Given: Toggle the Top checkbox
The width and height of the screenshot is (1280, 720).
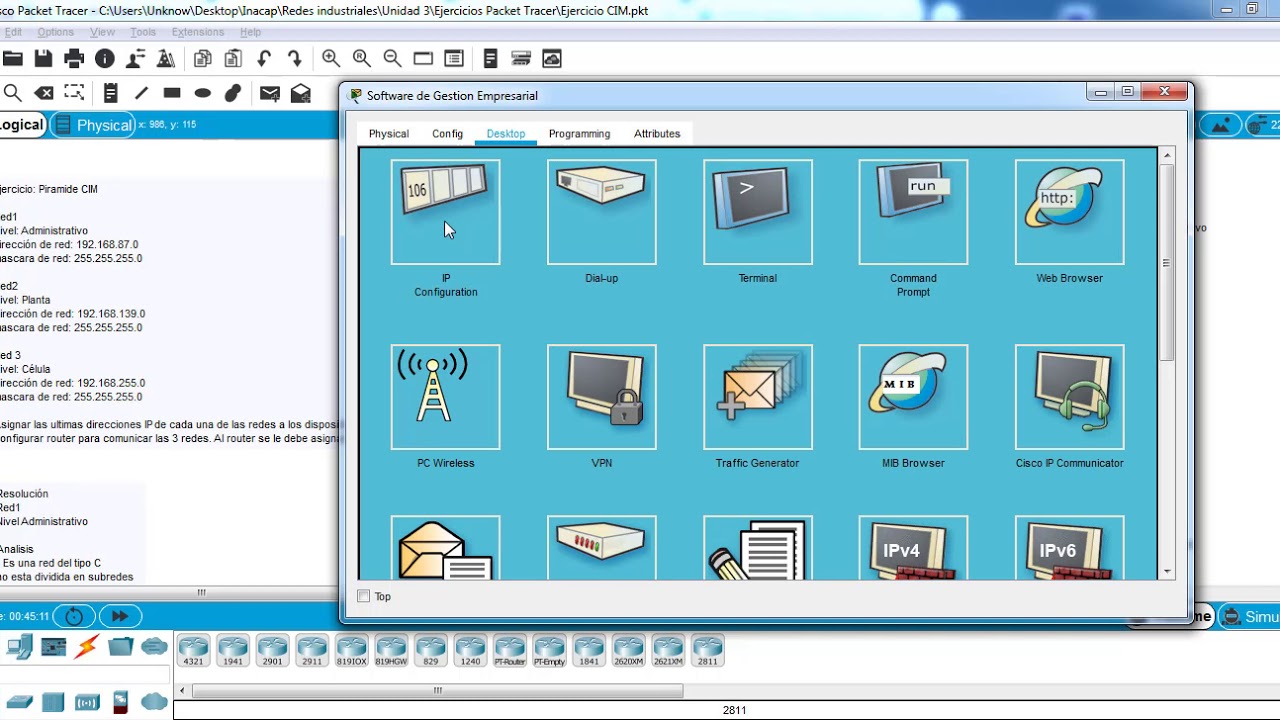Looking at the screenshot, I should click(364, 596).
